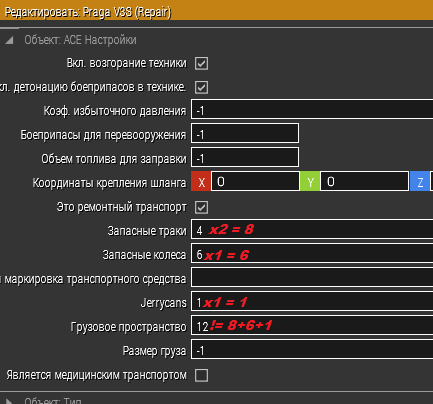Click the Запасные колеса label text
Viewport: 433px width, 404px height.
pos(144,255)
